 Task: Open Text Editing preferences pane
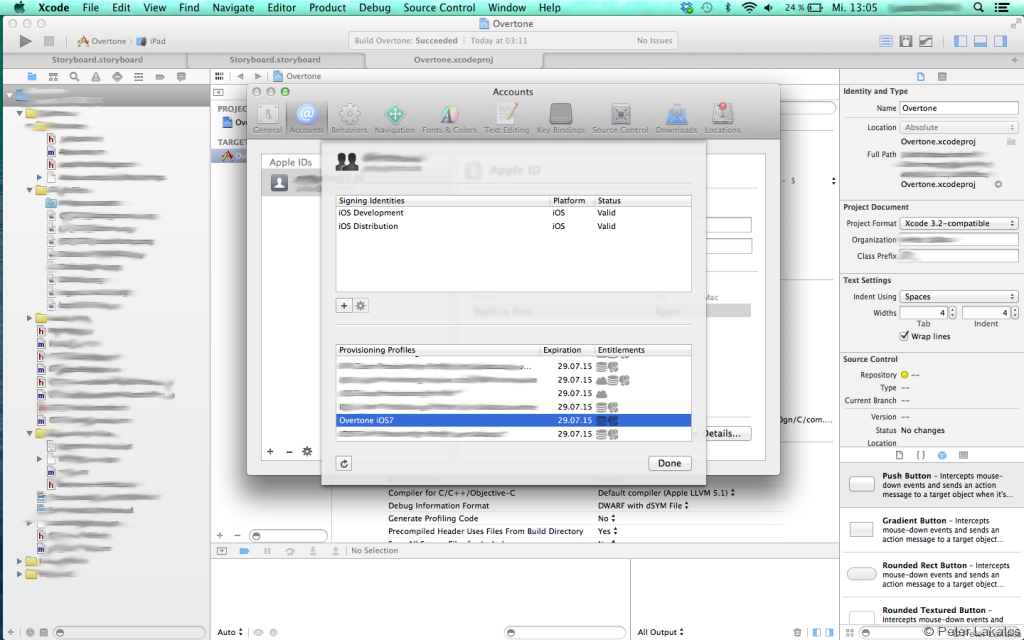507,119
